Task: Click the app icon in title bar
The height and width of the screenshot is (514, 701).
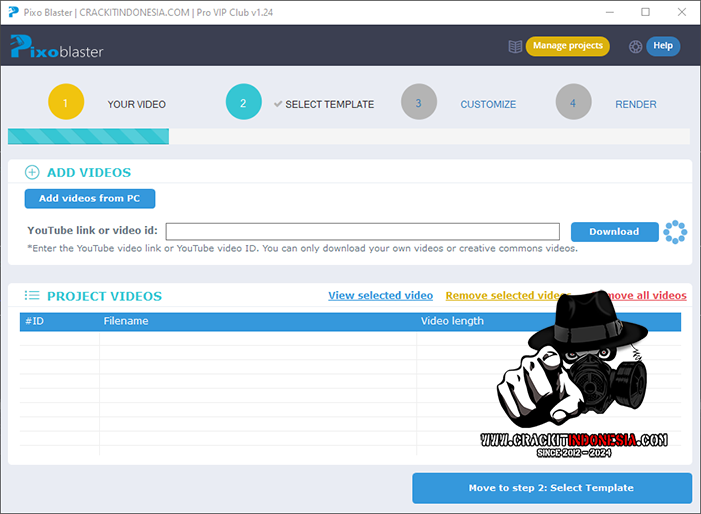Action: (x=11, y=12)
